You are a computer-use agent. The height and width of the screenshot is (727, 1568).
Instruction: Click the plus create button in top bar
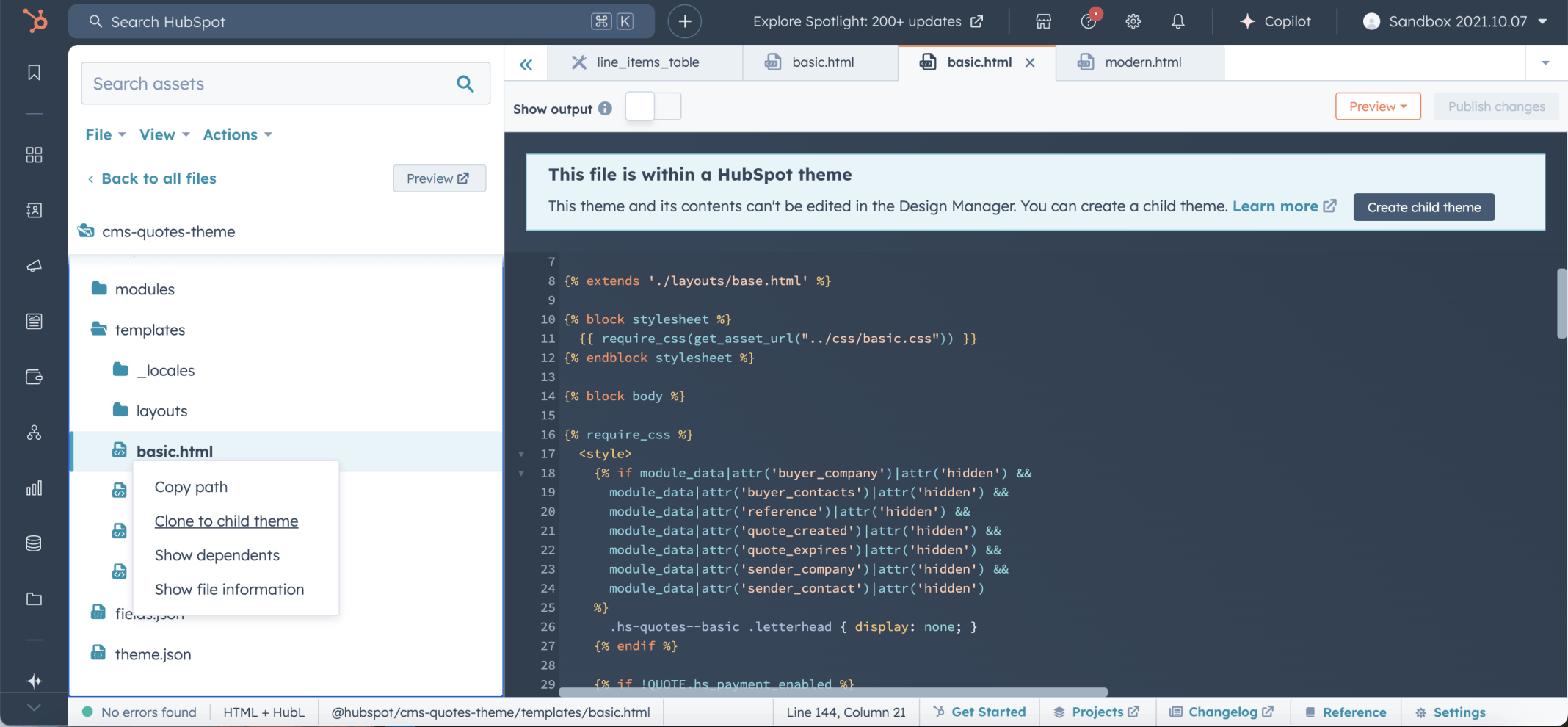(x=684, y=21)
